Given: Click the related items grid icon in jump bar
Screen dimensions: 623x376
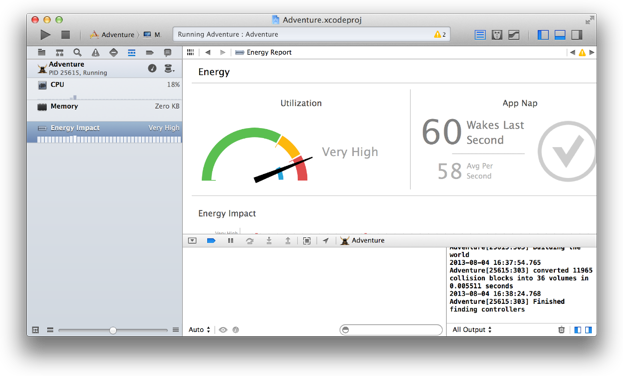Looking at the screenshot, I should pos(190,52).
